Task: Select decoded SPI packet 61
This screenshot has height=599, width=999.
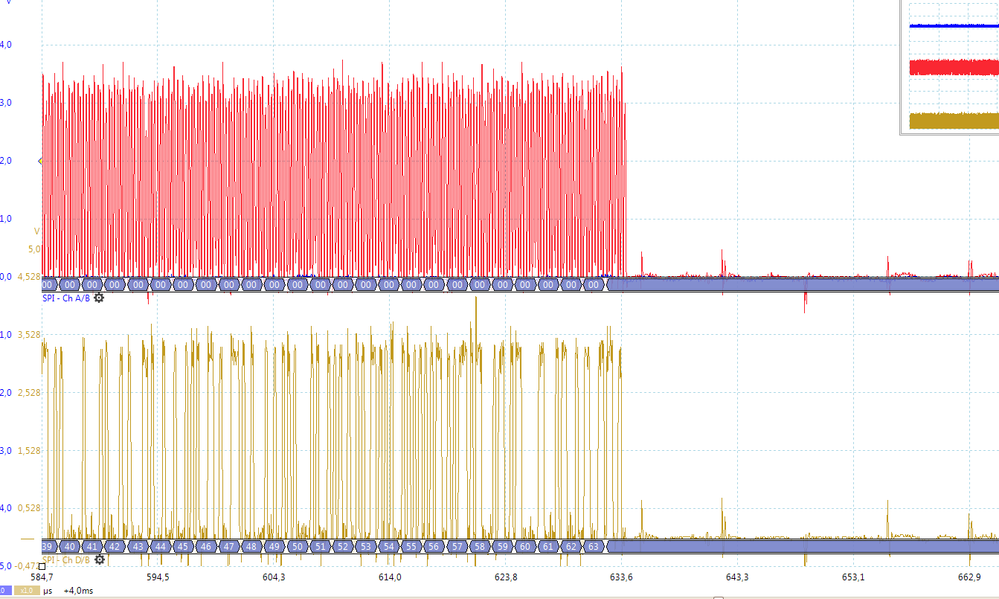Action: [548, 546]
